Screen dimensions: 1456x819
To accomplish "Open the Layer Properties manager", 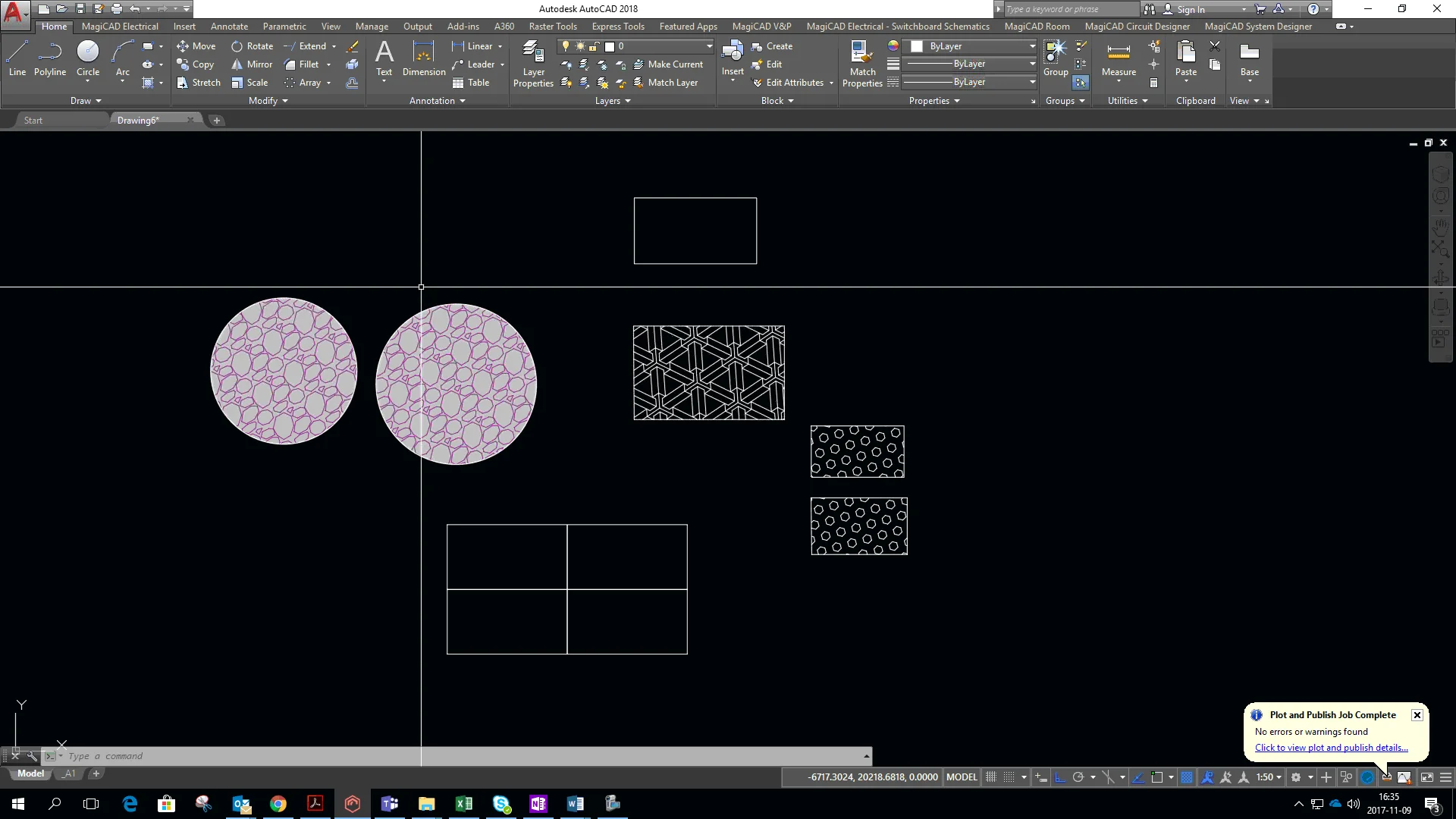I will coord(533,64).
